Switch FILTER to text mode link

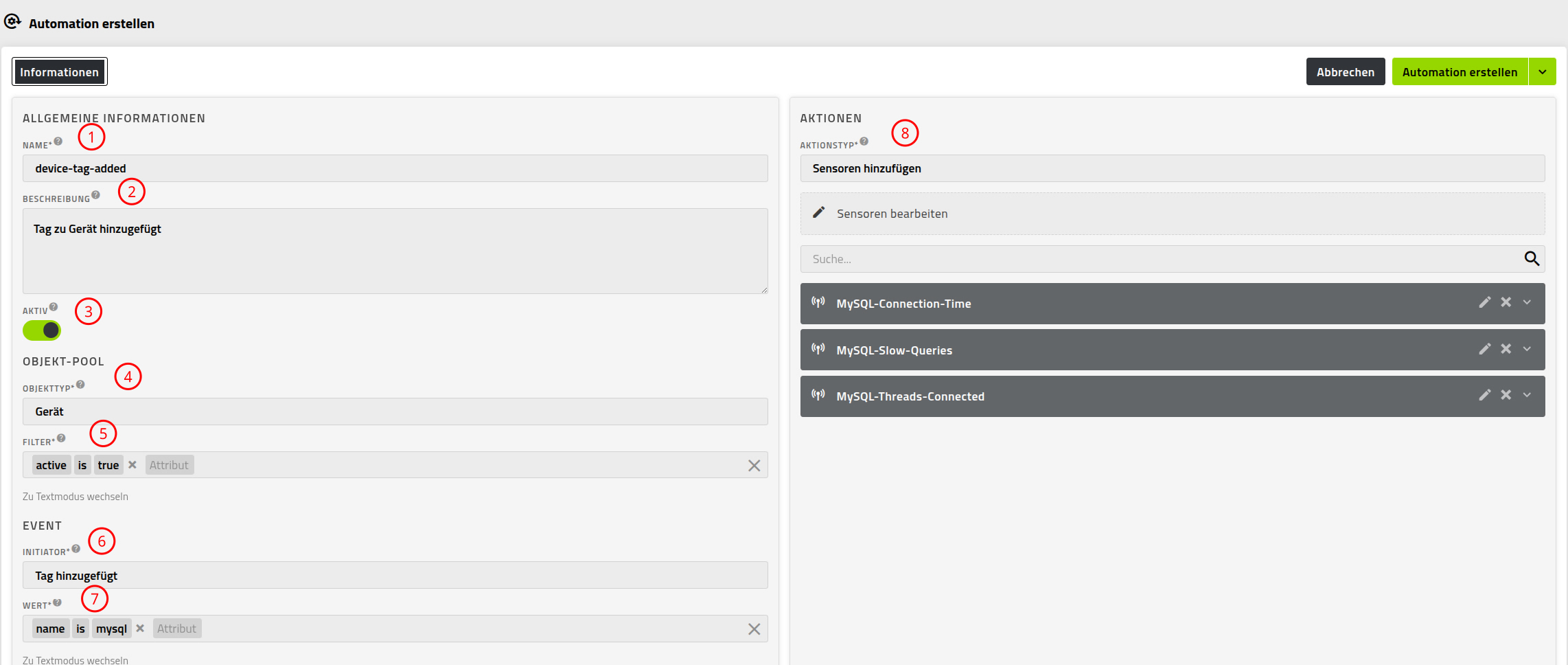click(x=76, y=497)
